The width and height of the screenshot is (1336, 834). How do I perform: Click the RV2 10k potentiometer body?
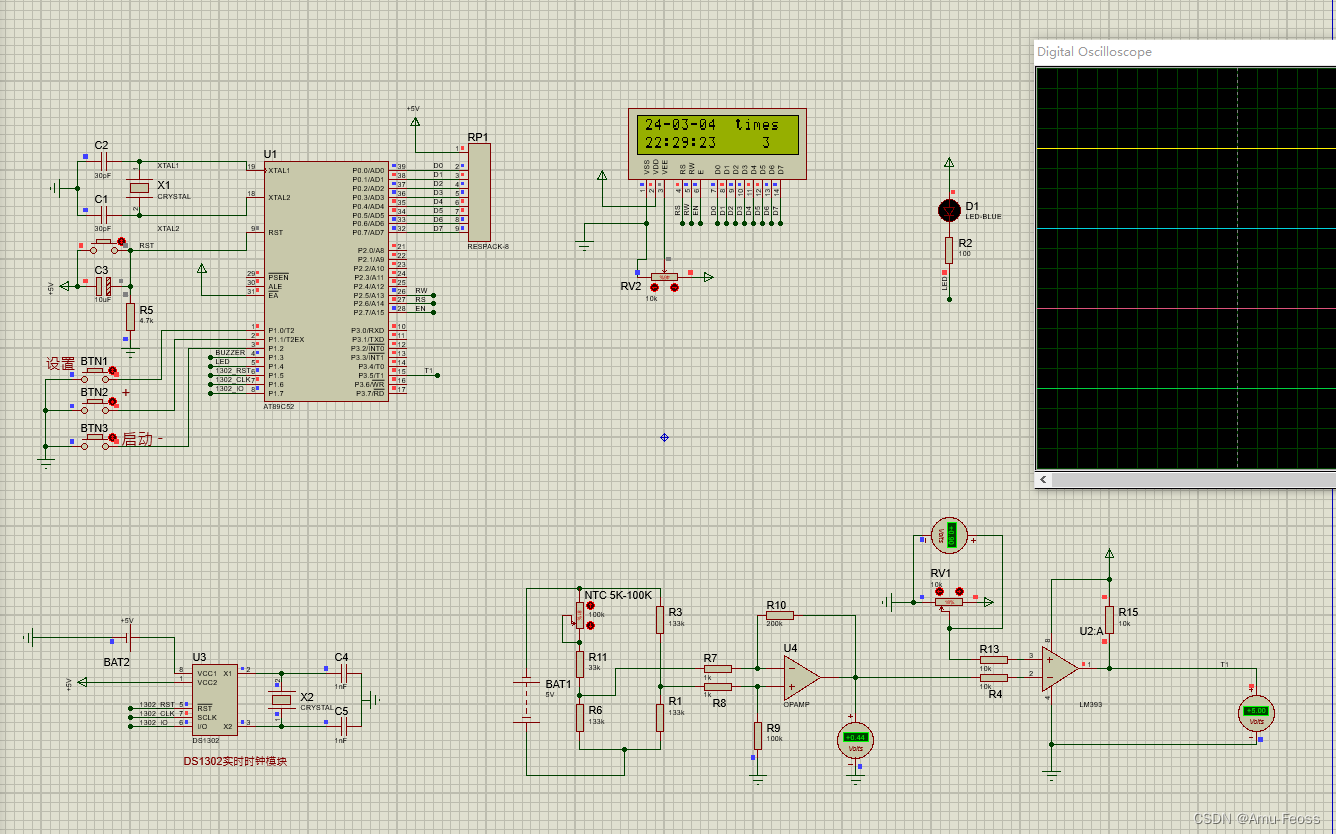665,276
